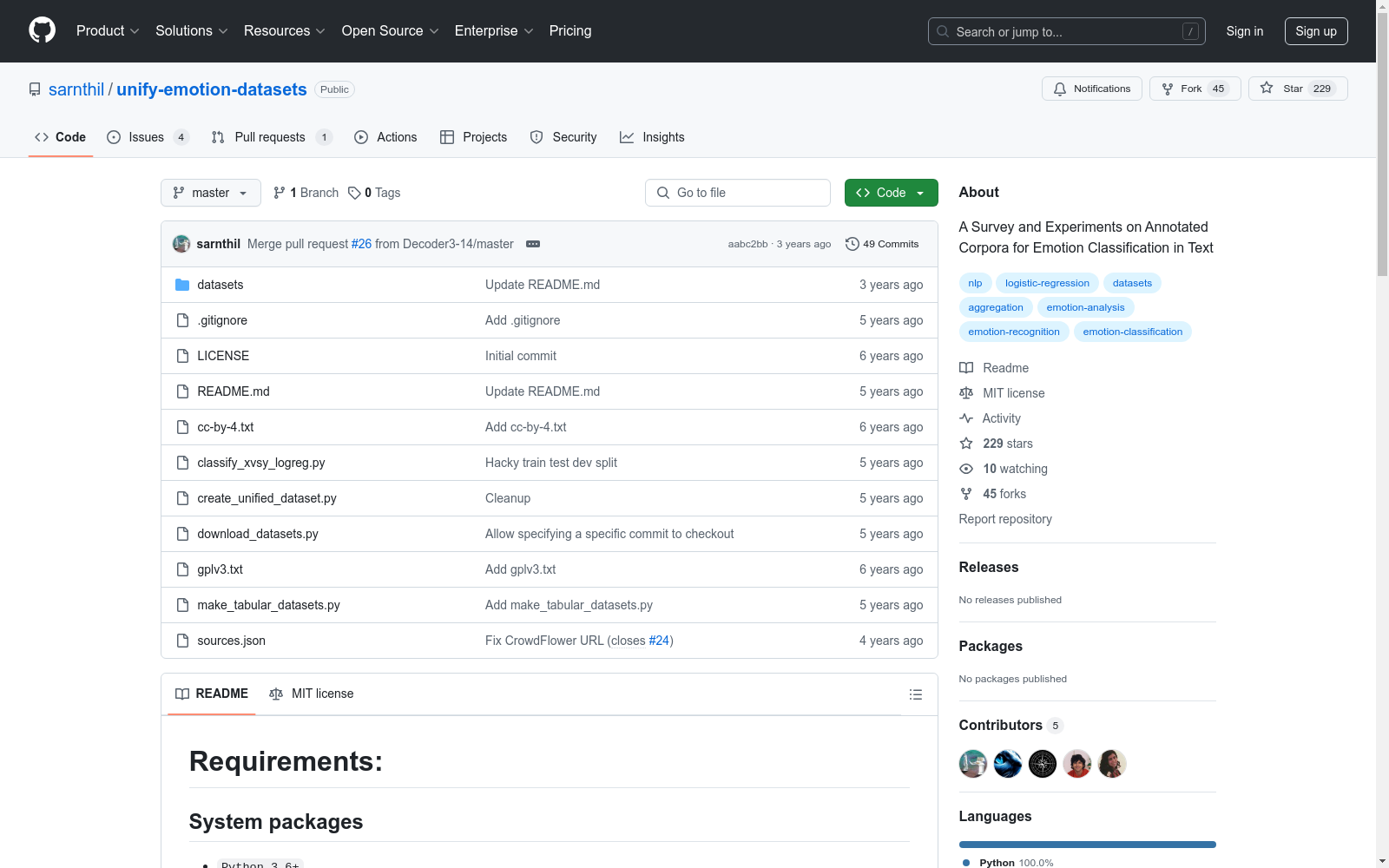Click the MIT license scale icon in About
The image size is (1389, 868).
click(966, 393)
